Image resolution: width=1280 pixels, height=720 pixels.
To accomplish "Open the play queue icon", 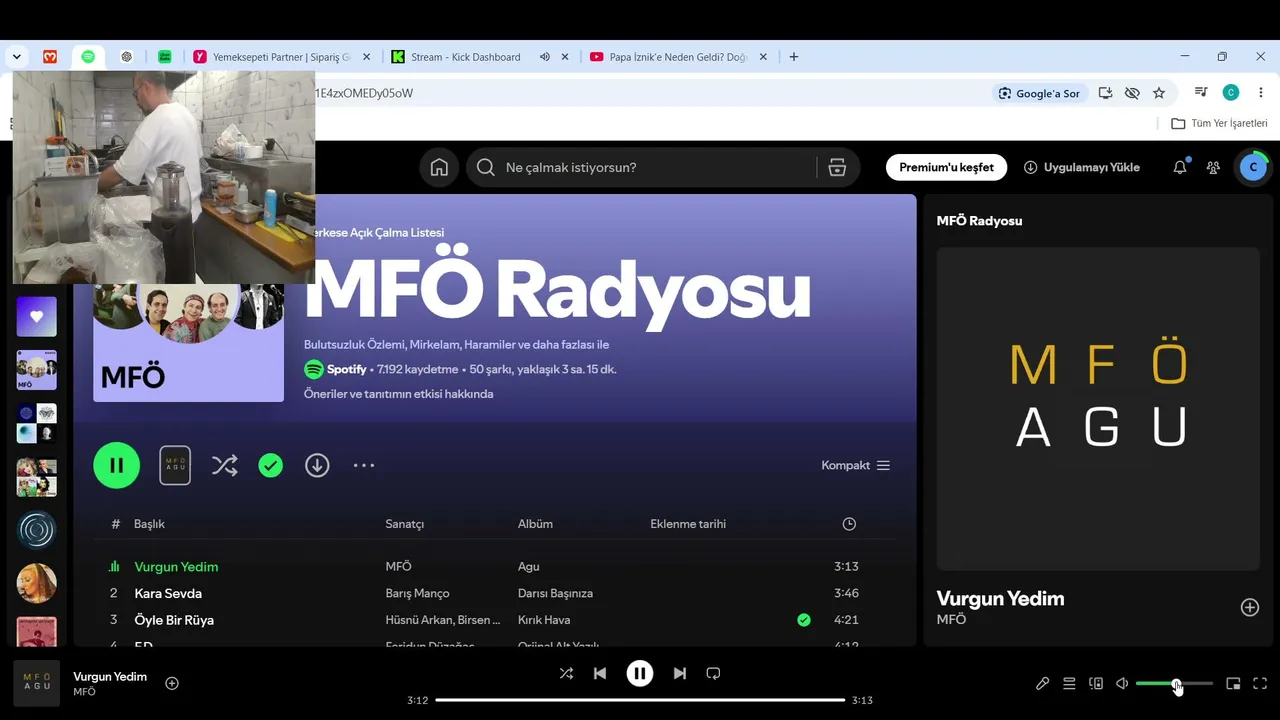I will 1069,683.
